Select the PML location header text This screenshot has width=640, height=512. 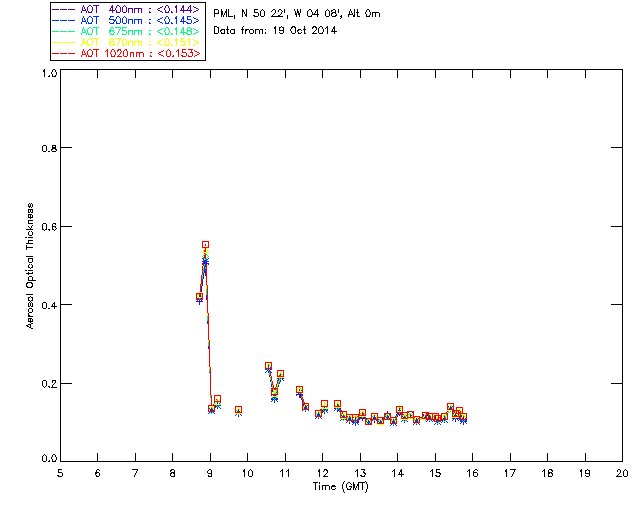click(297, 14)
